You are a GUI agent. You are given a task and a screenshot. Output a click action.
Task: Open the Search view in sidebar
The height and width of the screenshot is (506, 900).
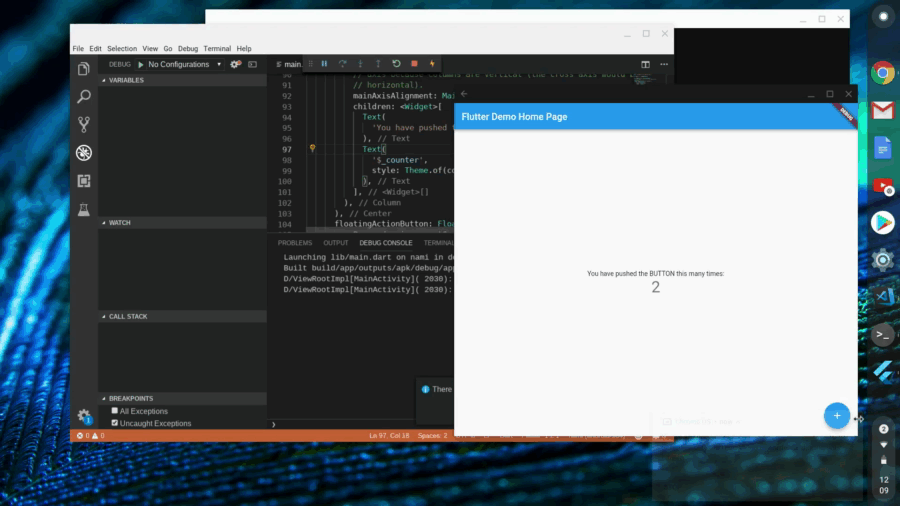tap(84, 97)
